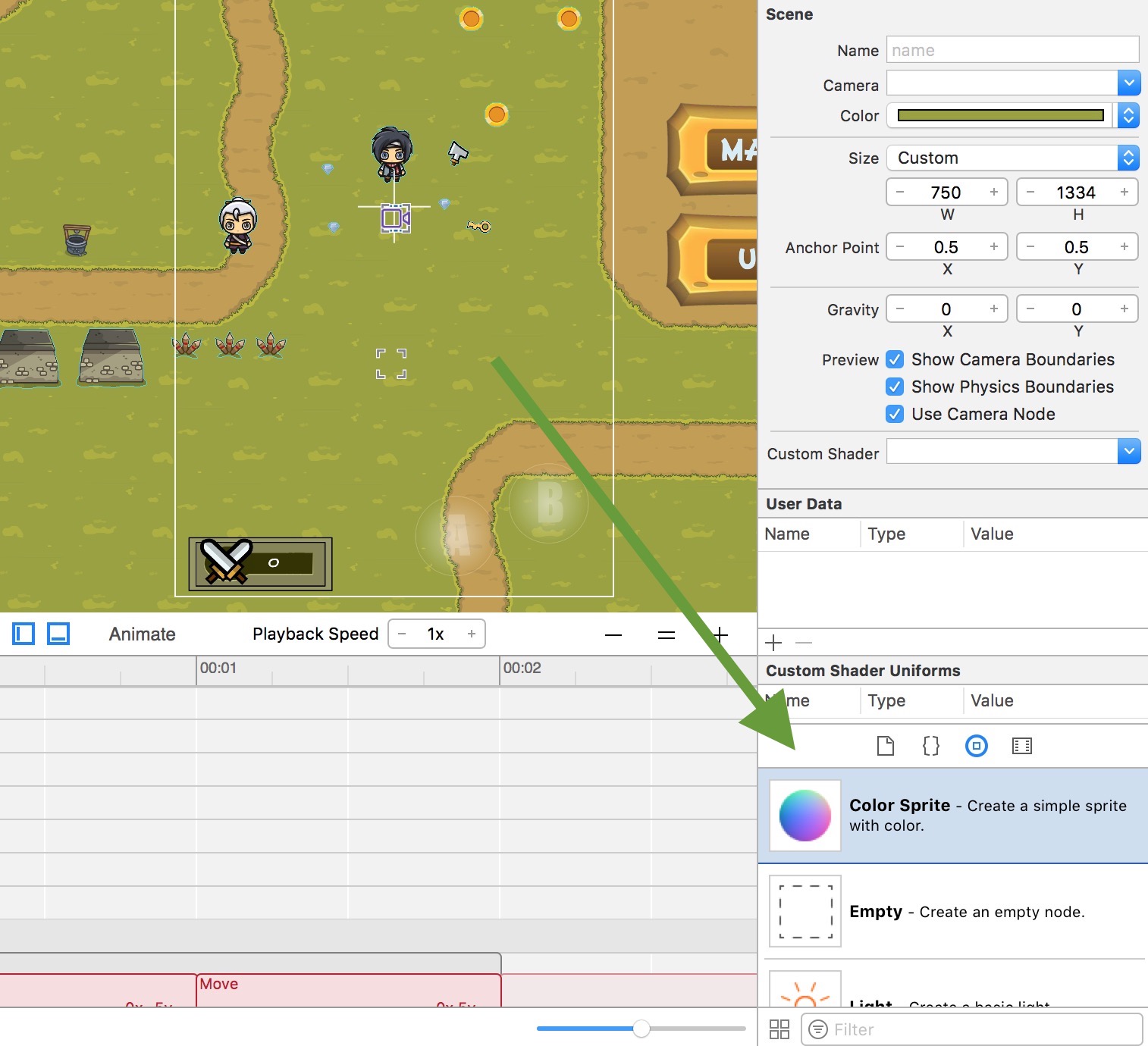Uncheck Show Camera Boundaries
This screenshot has width=1148, height=1046.
click(x=895, y=359)
